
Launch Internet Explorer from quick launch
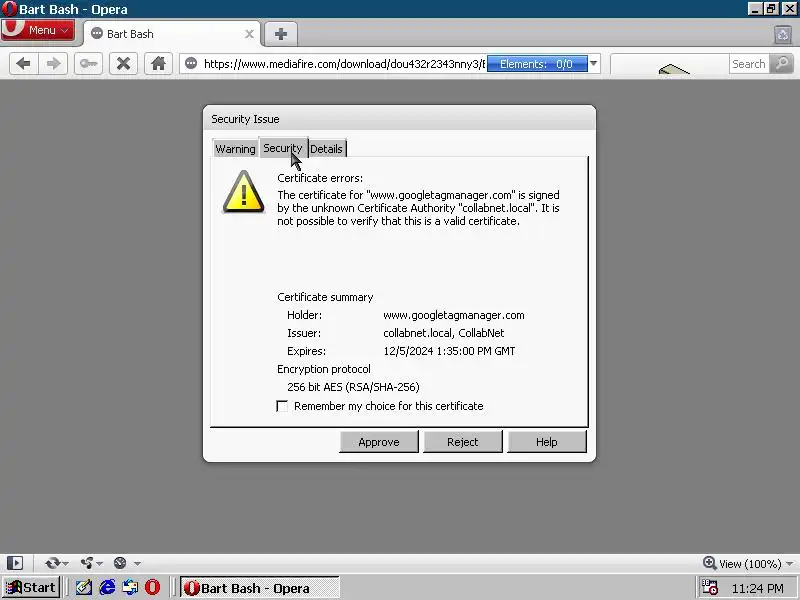tap(107, 588)
